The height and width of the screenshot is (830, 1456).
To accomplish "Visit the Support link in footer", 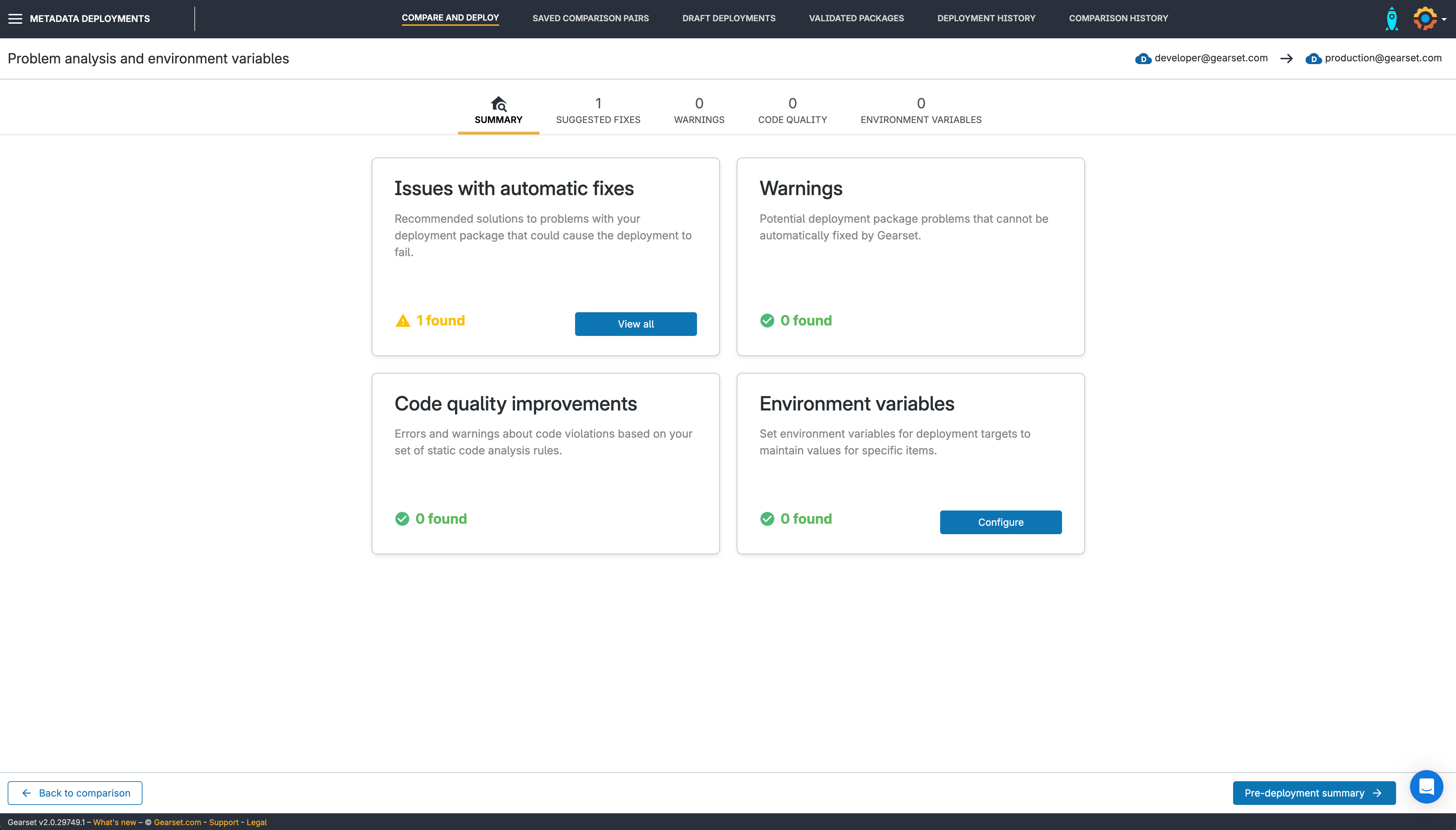I will coord(224,822).
